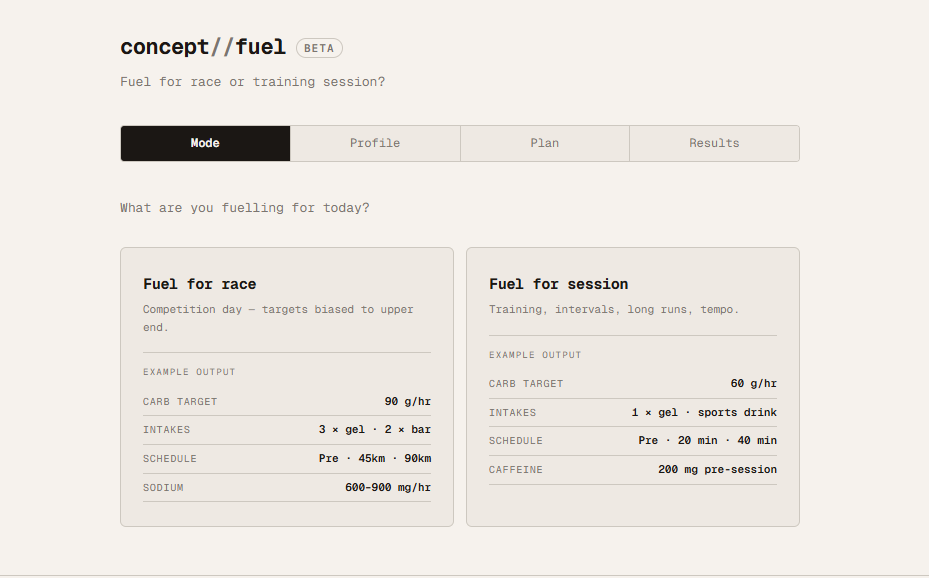This screenshot has width=929, height=578.
Task: Click INTAKES label in session card
Action: click(512, 413)
